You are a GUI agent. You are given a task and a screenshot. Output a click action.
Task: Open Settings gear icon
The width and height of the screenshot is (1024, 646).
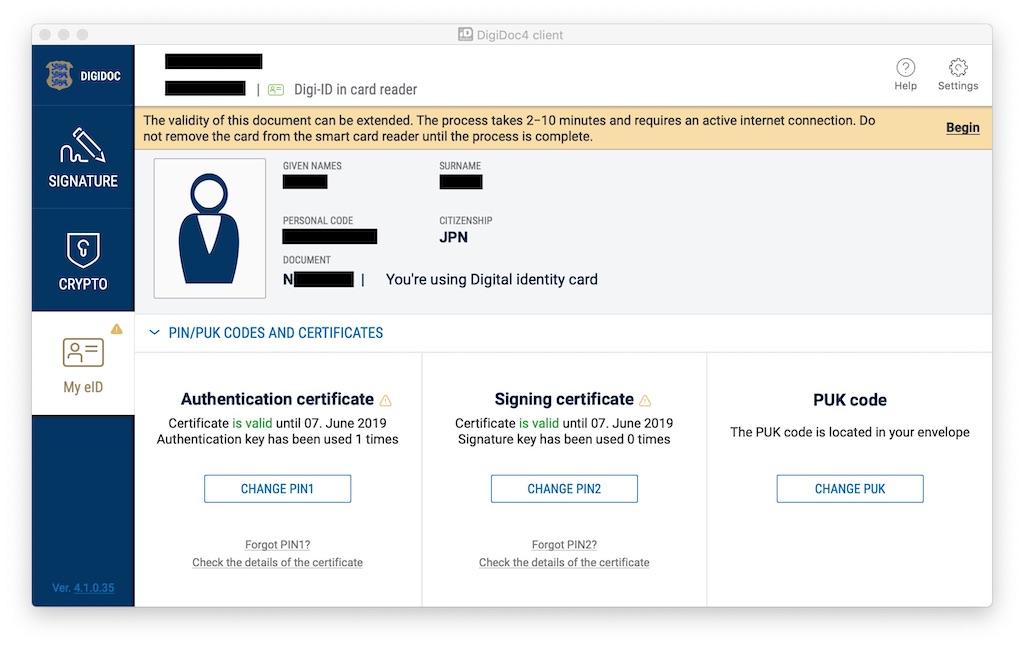957,67
